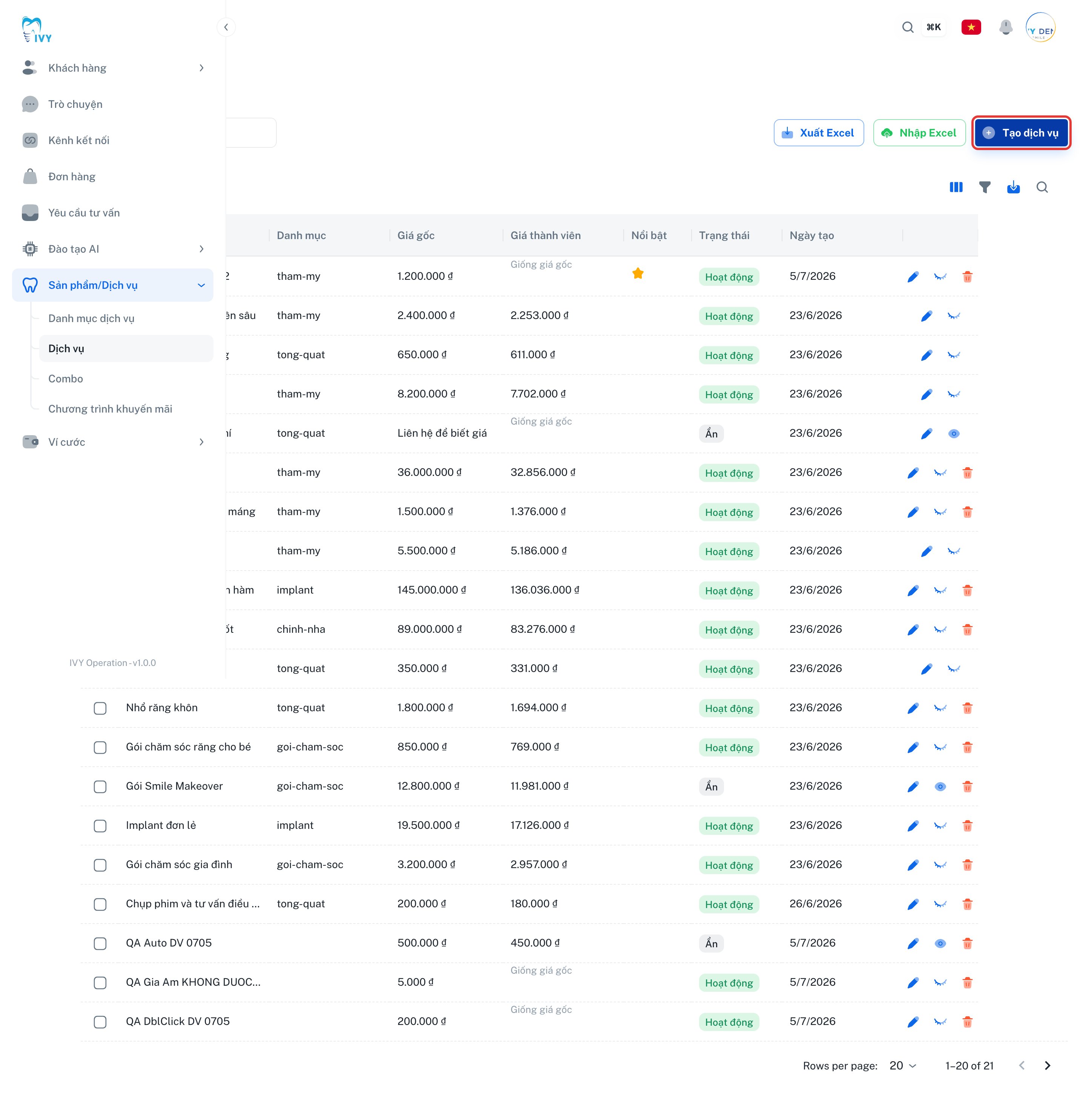Hide the Nhổ răng khôn service
This screenshot has width=1086, height=1120.
[940, 708]
